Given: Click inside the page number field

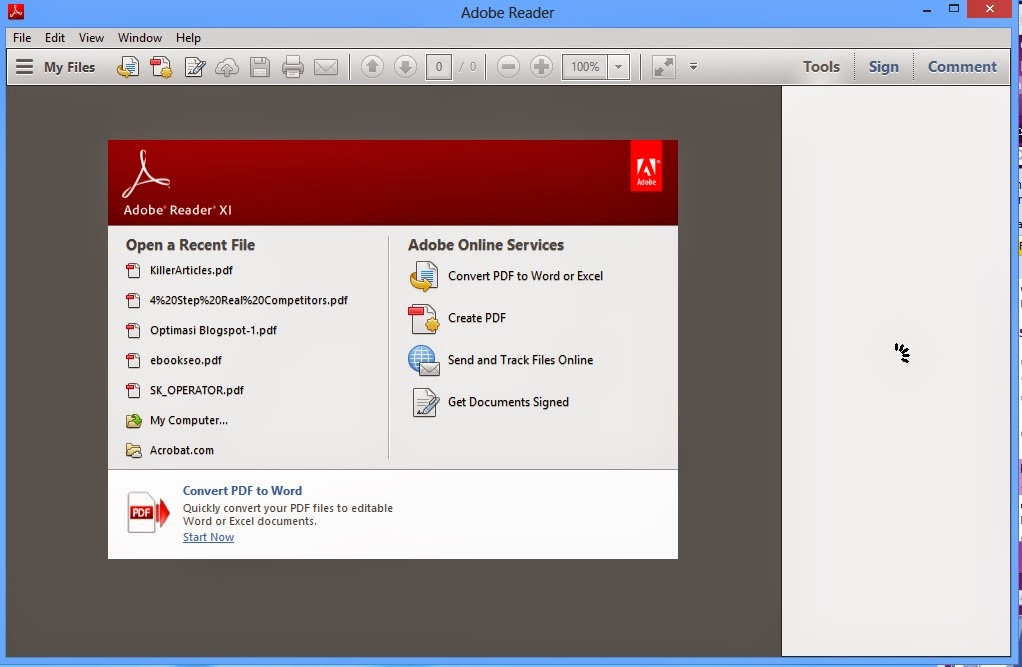Looking at the screenshot, I should click(437, 66).
